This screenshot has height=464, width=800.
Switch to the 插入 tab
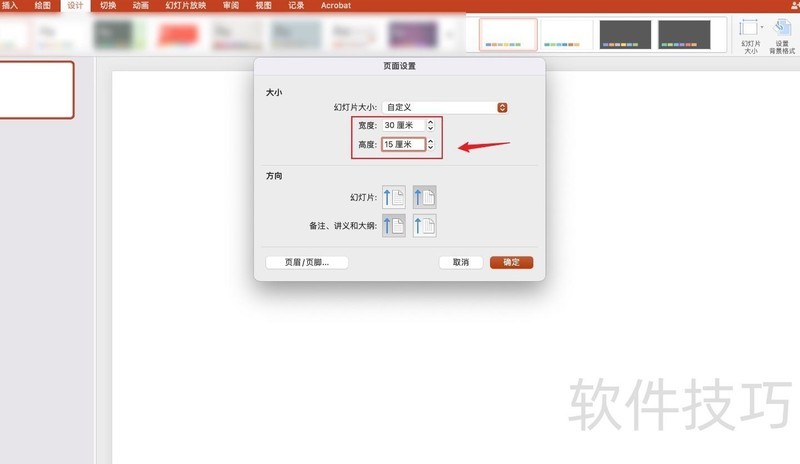pyautogui.click(x=10, y=6)
